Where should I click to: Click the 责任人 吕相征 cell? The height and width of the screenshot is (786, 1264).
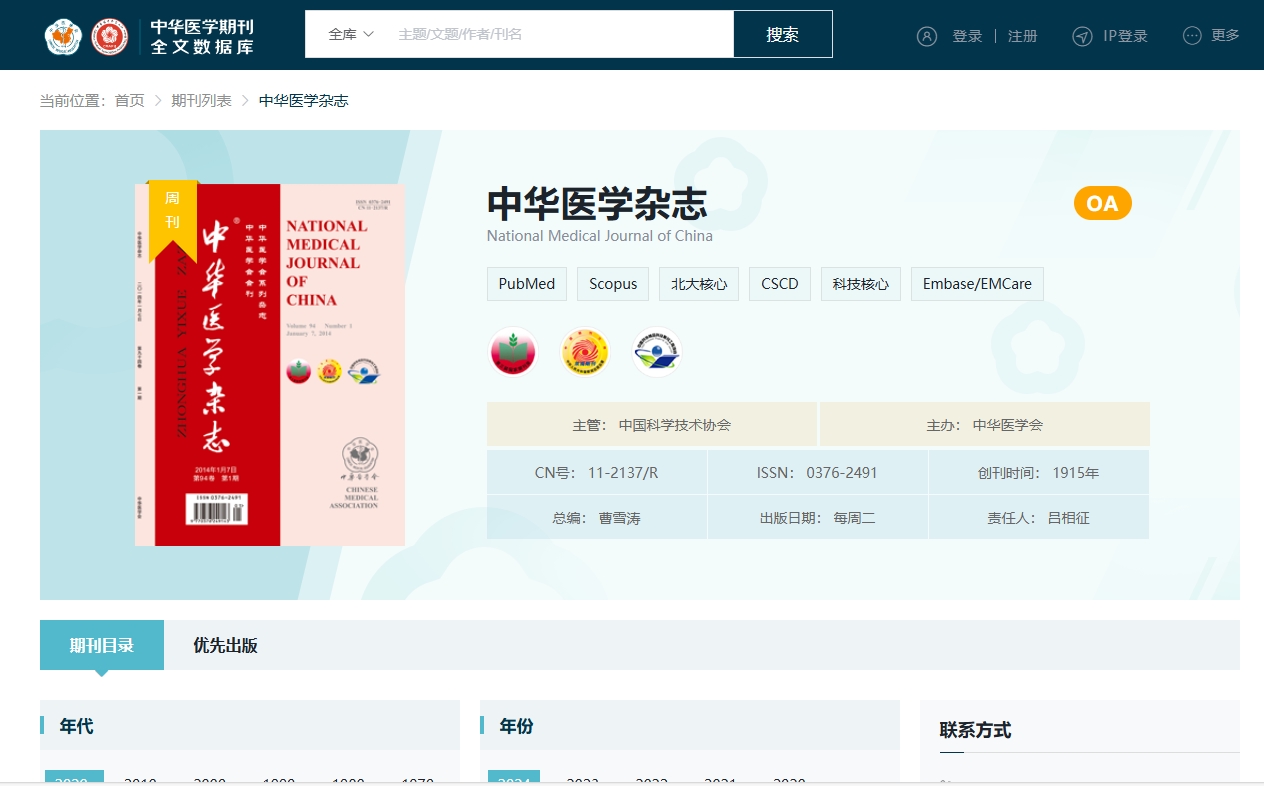(1038, 517)
